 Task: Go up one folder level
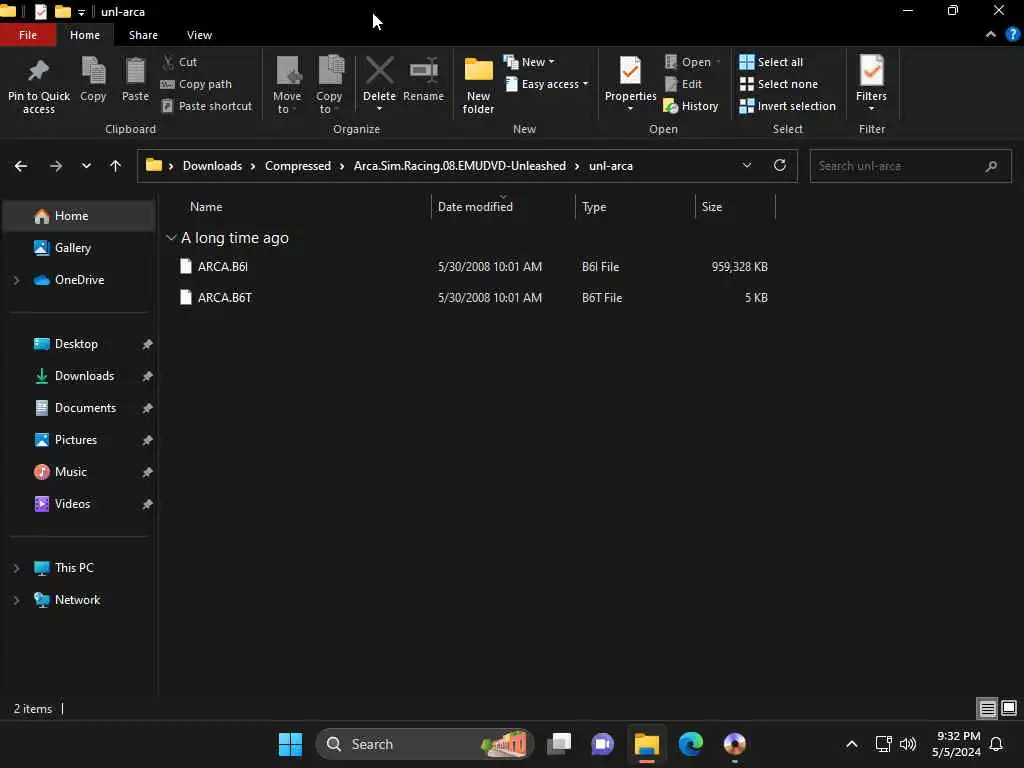coord(116,166)
